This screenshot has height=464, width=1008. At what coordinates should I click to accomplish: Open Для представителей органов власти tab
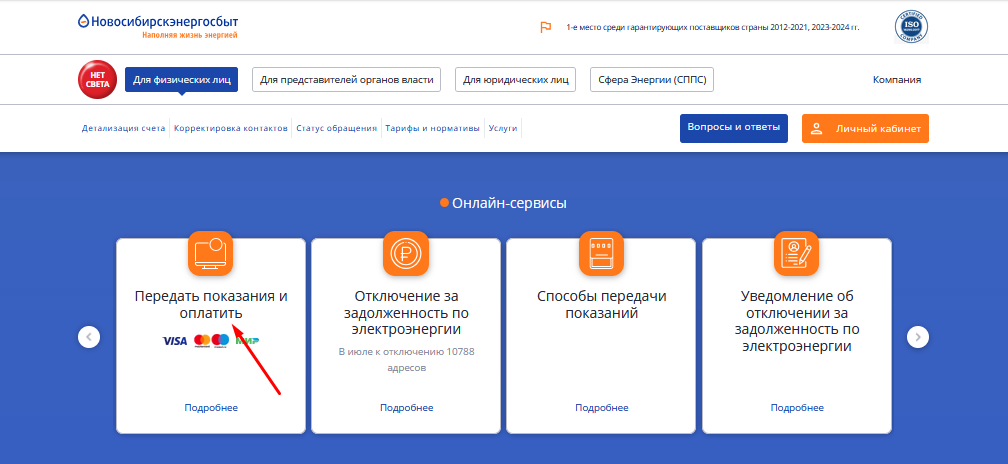pyautogui.click(x=346, y=80)
